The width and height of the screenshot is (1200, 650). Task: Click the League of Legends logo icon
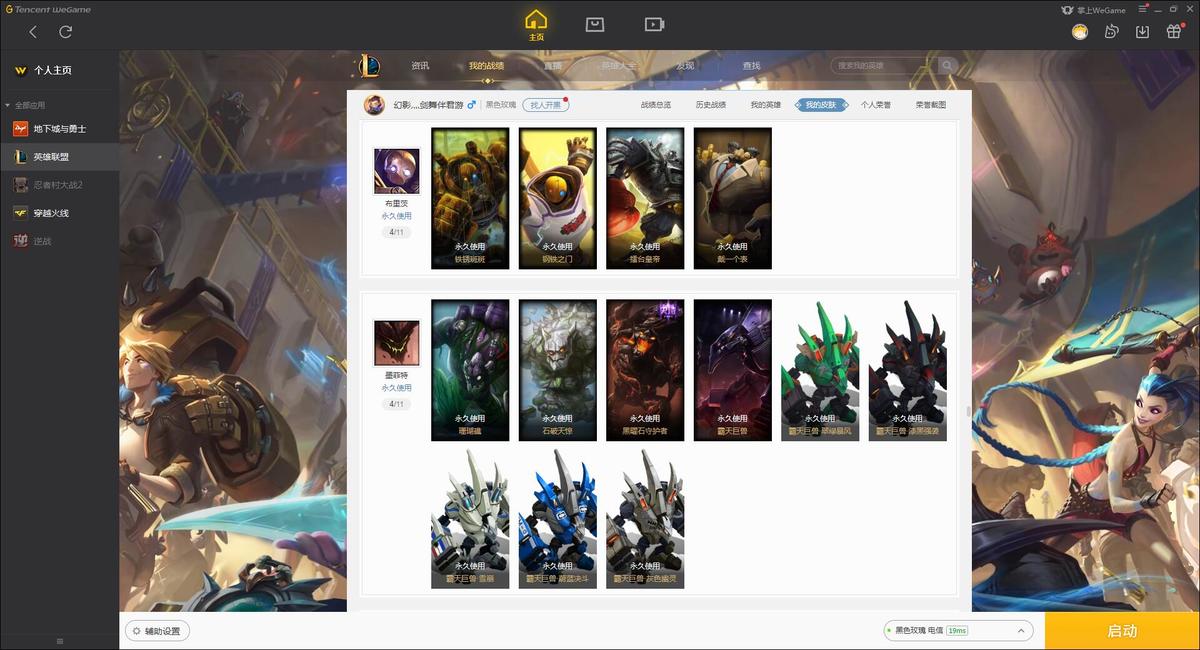pyautogui.click(x=370, y=66)
